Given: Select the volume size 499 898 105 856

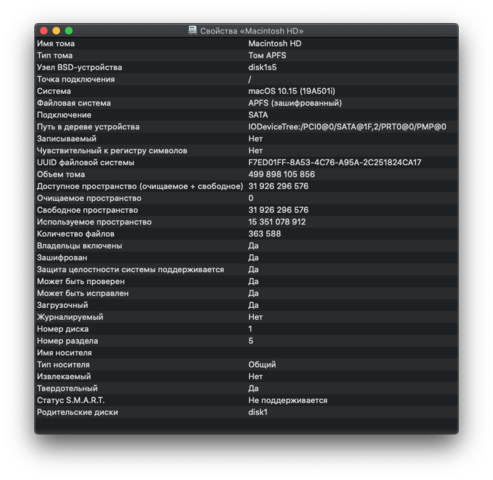Looking at the screenshot, I should [x=282, y=174].
